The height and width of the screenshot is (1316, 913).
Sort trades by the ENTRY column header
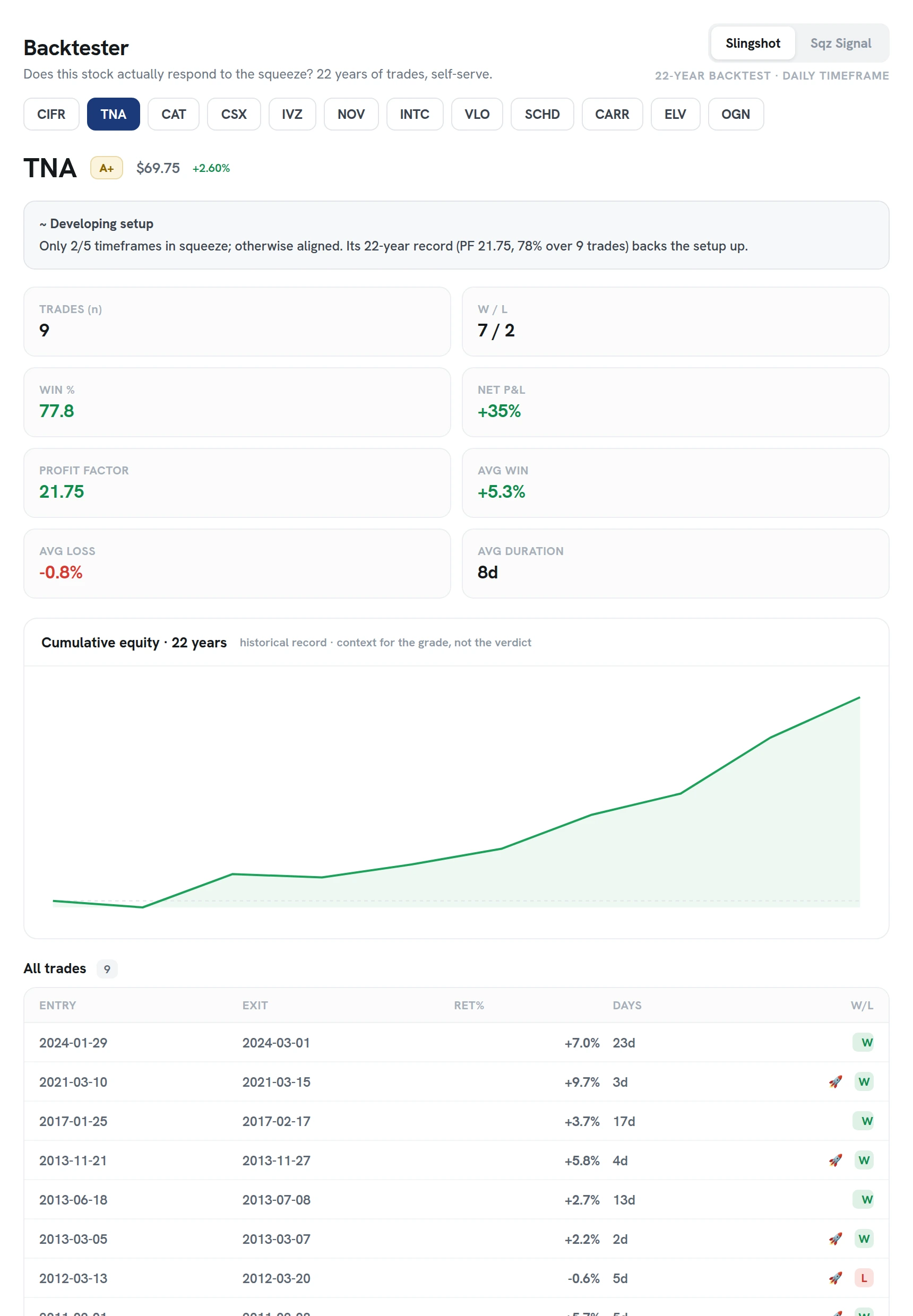pos(58,1005)
